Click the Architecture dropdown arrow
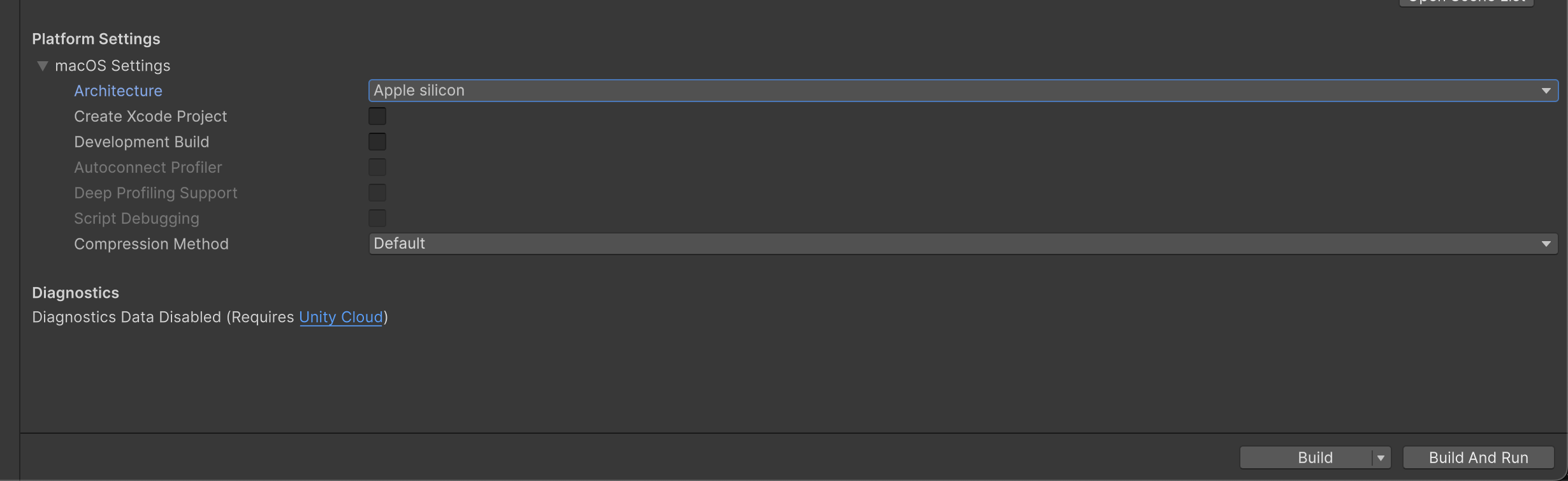Image resolution: width=1568 pixels, height=481 pixels. point(1546,91)
